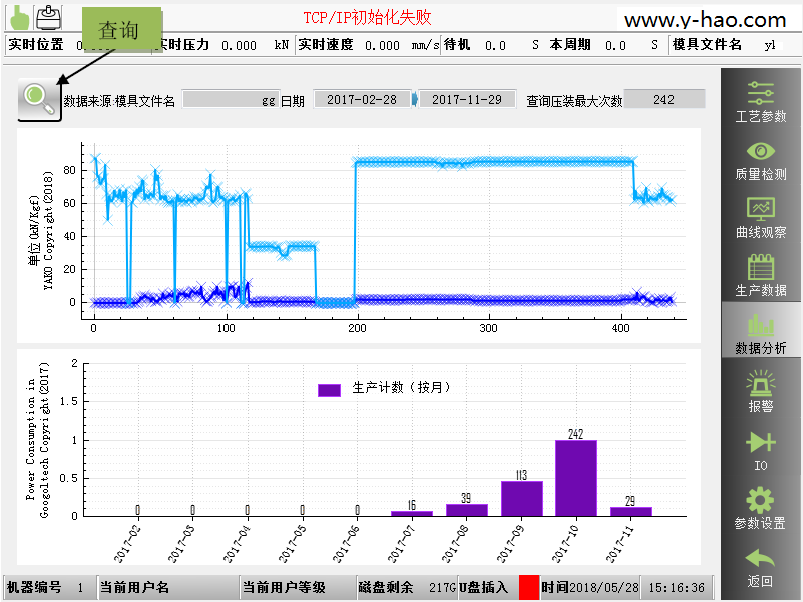Click the red U盘插入 status indicator
803x602 pixels.
(528, 588)
